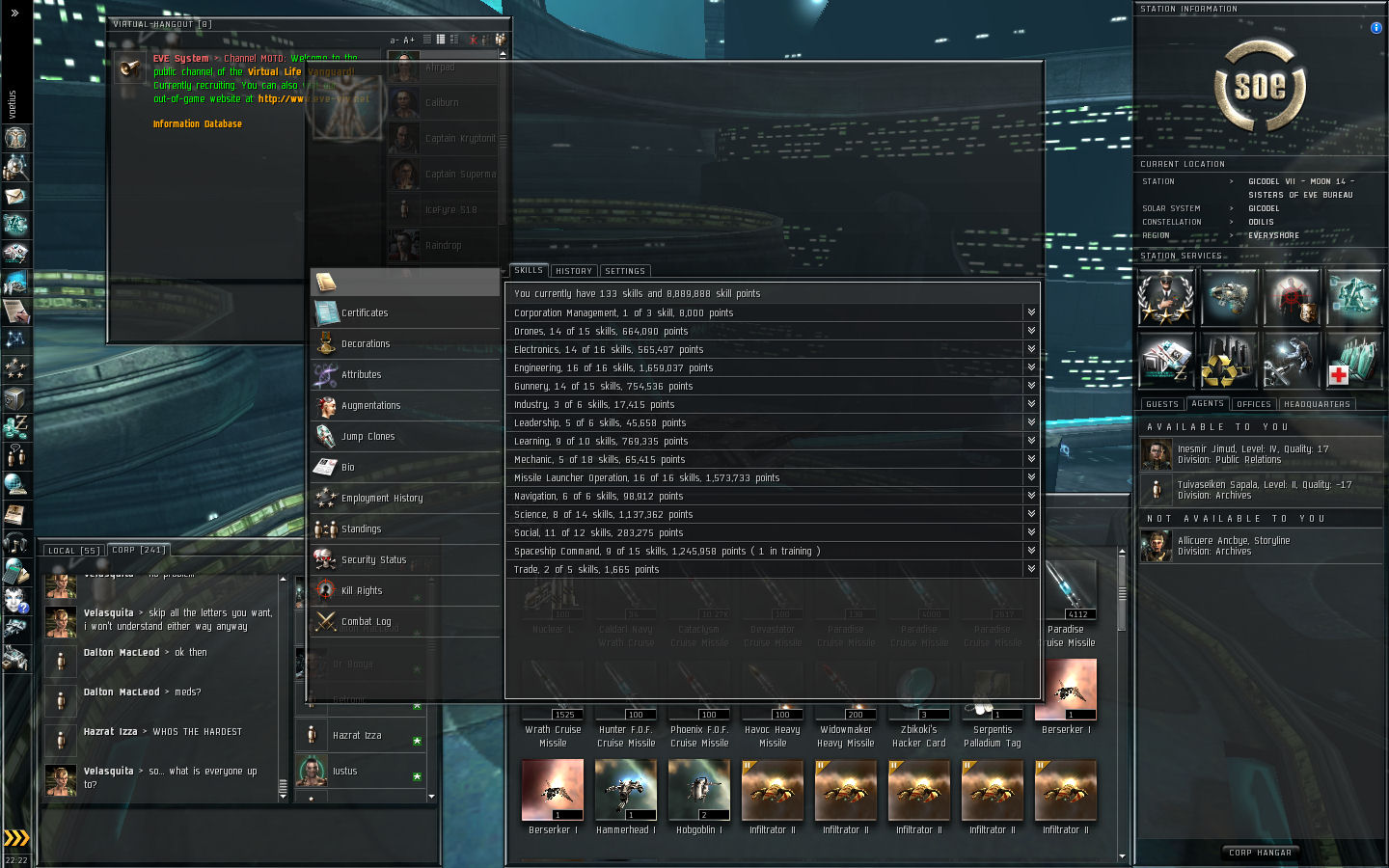Open the corporation stars icon in sidebar

pos(15,368)
